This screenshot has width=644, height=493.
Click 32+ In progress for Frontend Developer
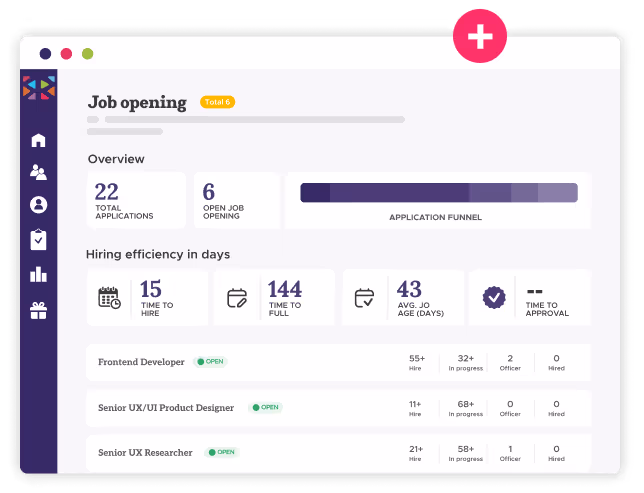click(466, 362)
